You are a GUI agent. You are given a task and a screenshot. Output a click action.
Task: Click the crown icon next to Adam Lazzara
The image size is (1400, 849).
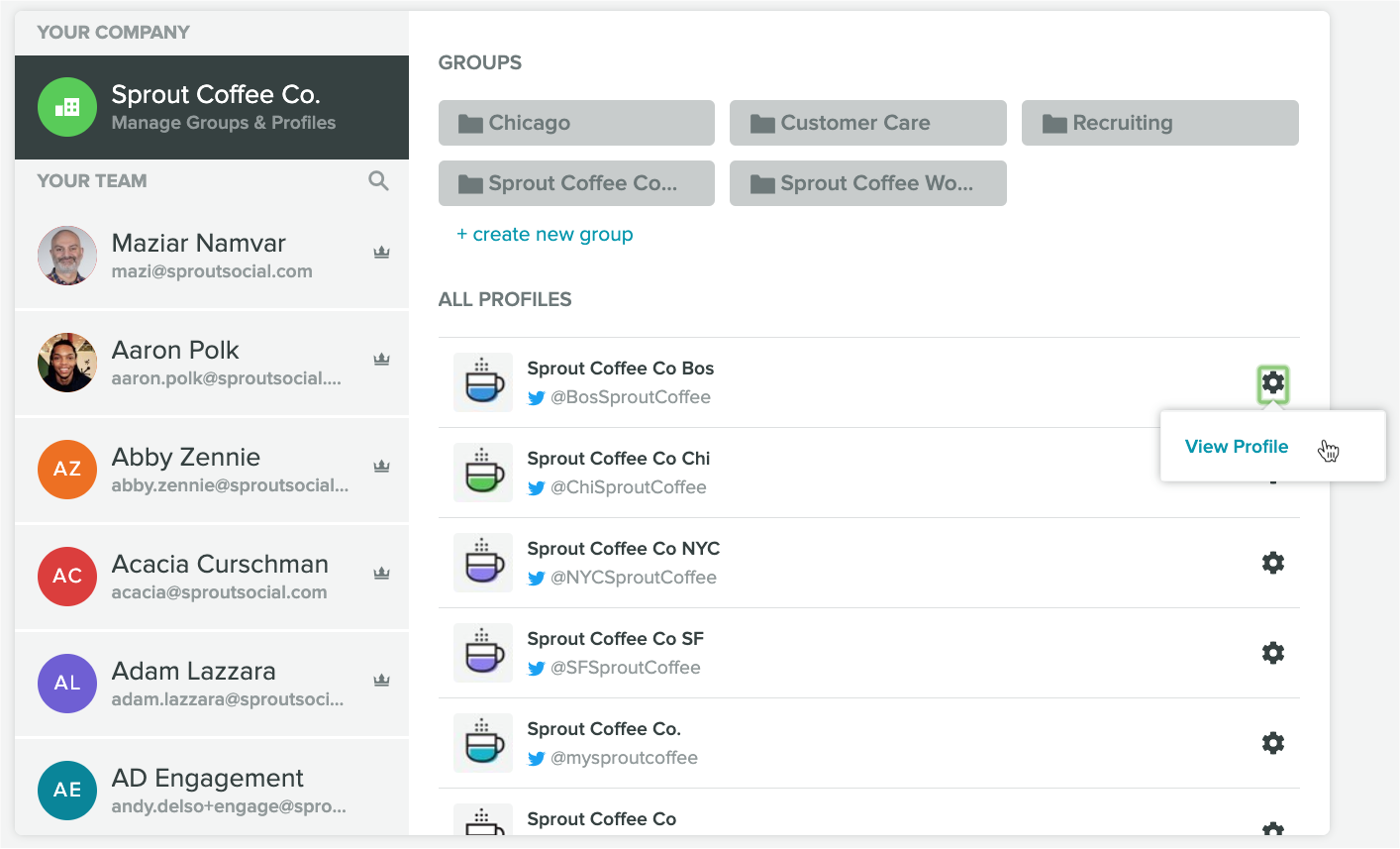[381, 681]
